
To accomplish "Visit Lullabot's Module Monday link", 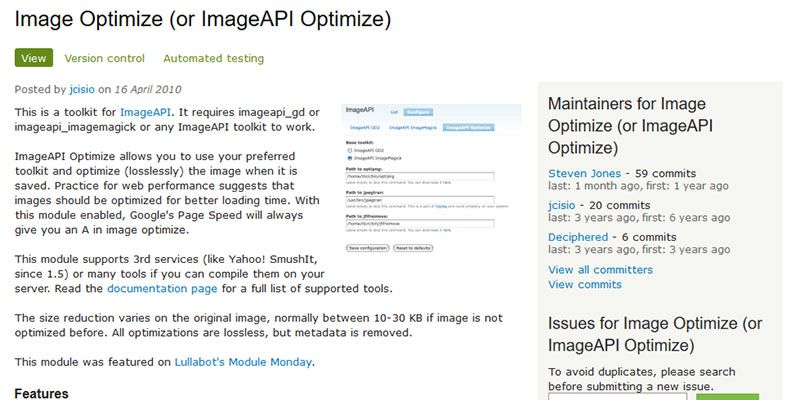I will pos(243,362).
